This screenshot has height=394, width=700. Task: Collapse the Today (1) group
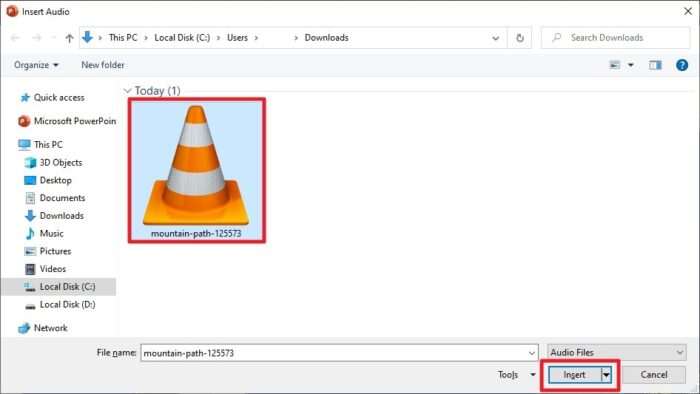tap(128, 91)
